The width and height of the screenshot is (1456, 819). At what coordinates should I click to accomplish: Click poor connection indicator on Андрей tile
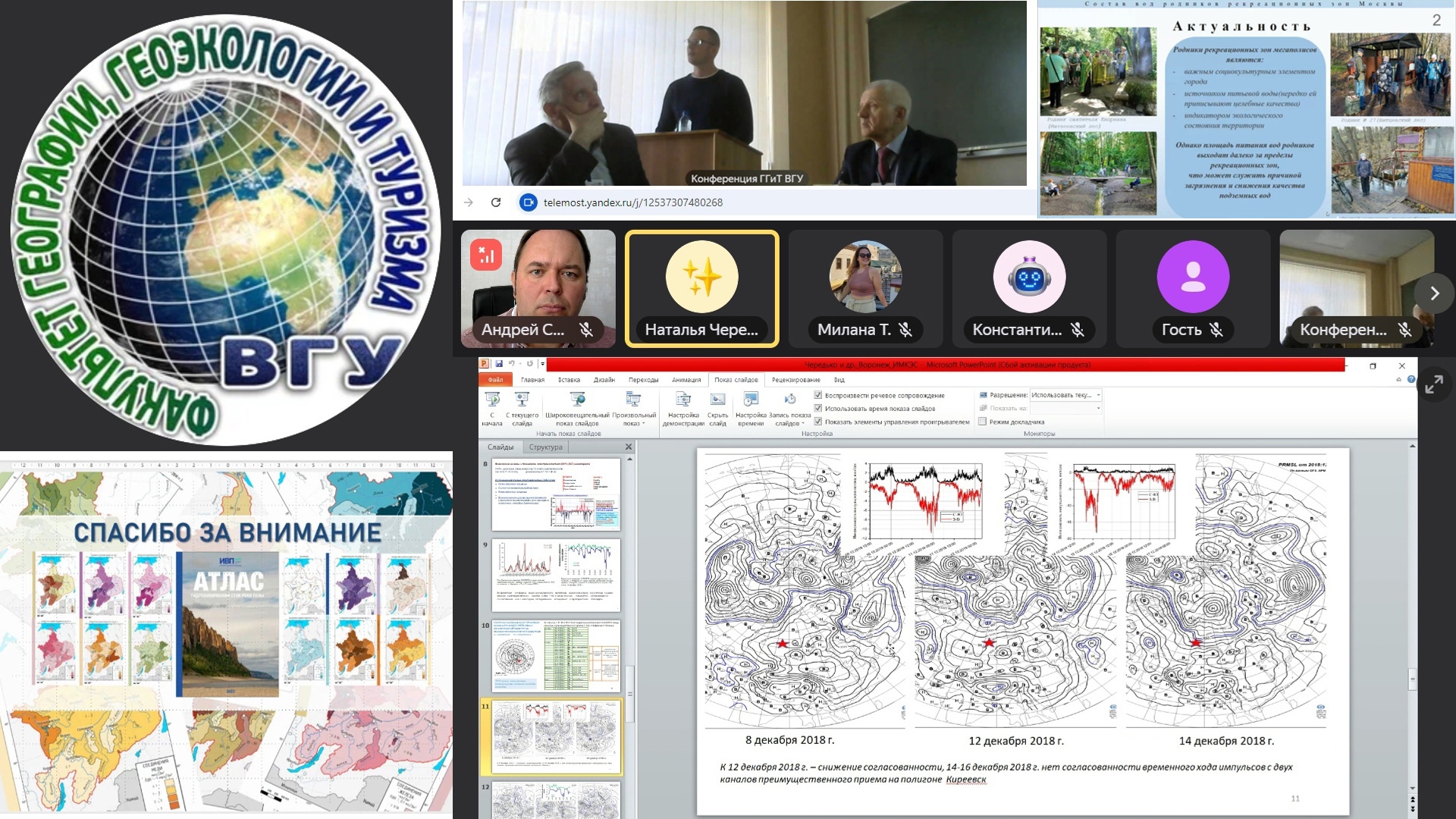pos(486,256)
